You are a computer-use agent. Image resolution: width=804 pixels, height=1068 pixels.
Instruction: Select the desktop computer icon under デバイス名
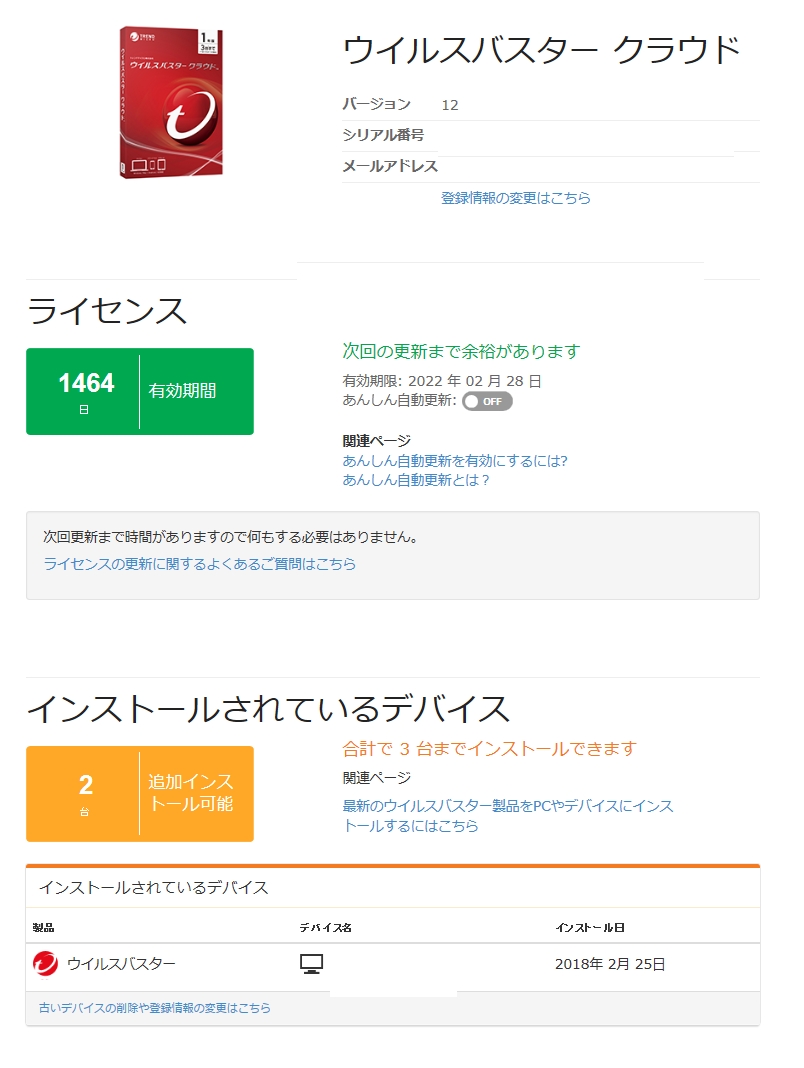coord(313,964)
